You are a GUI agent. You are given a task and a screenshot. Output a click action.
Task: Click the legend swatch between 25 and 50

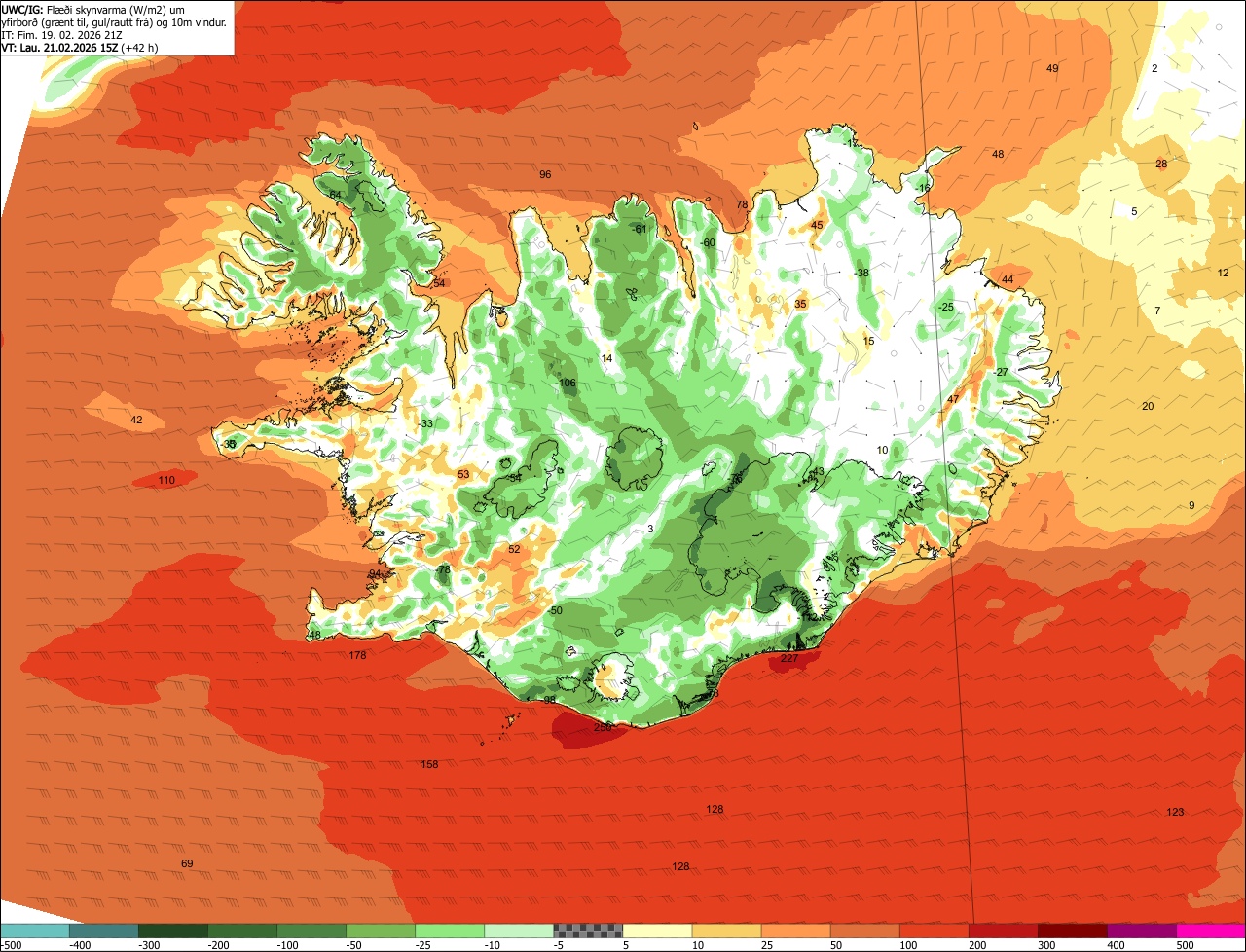[795, 931]
